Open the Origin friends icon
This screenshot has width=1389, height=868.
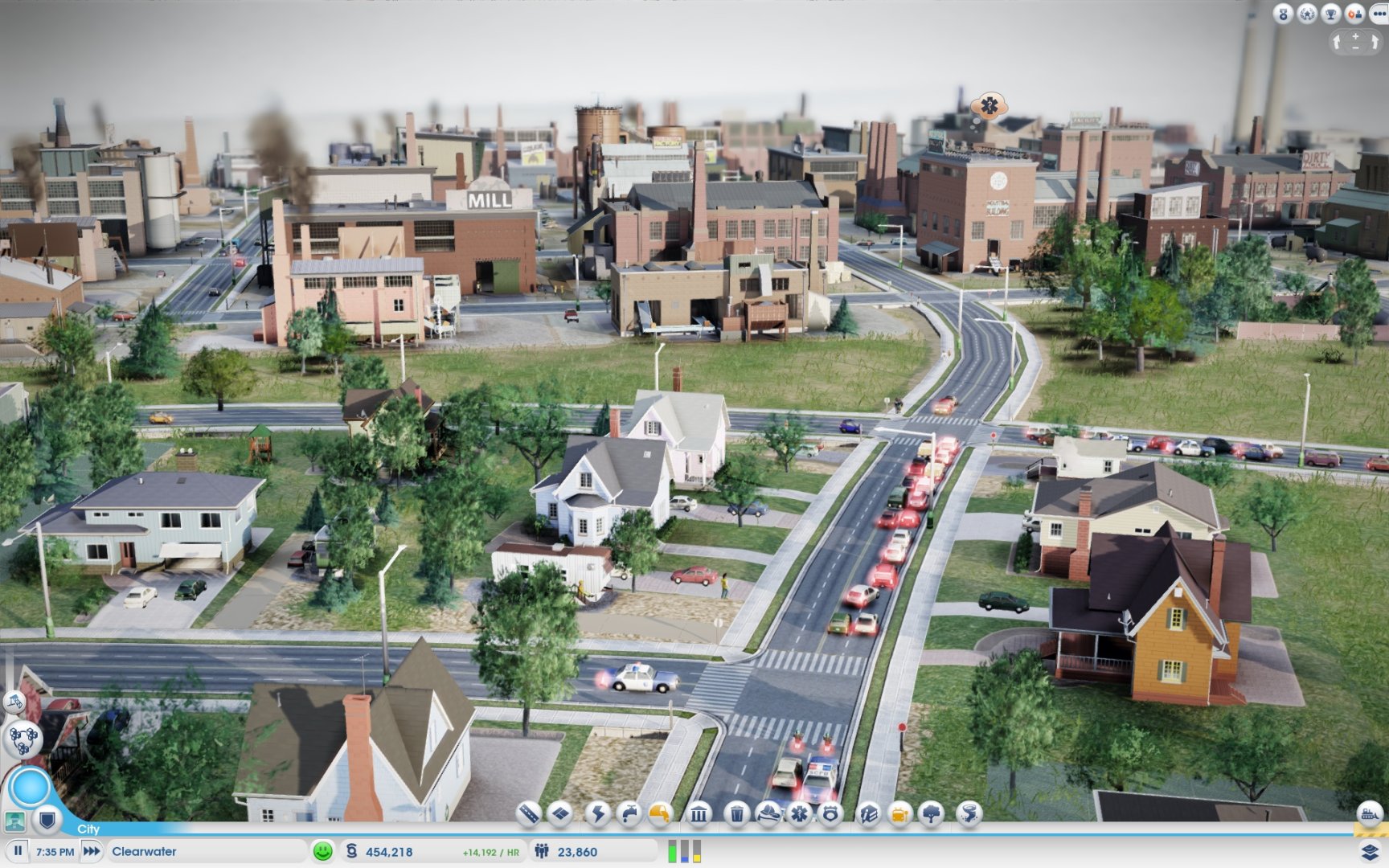(1354, 14)
